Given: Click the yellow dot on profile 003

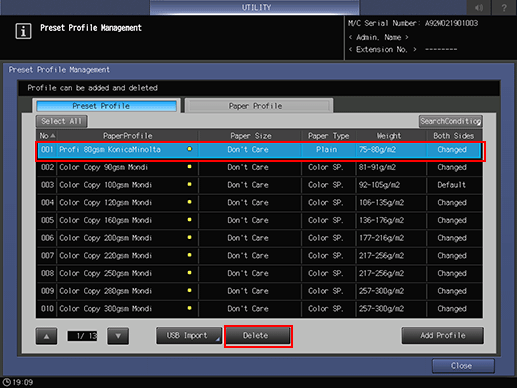Looking at the screenshot, I should [189, 184].
